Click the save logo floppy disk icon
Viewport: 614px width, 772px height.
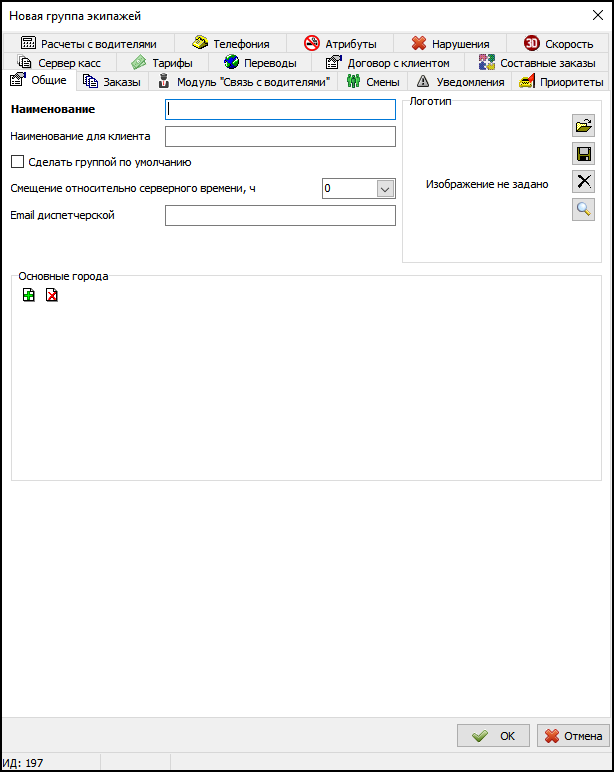click(583, 154)
